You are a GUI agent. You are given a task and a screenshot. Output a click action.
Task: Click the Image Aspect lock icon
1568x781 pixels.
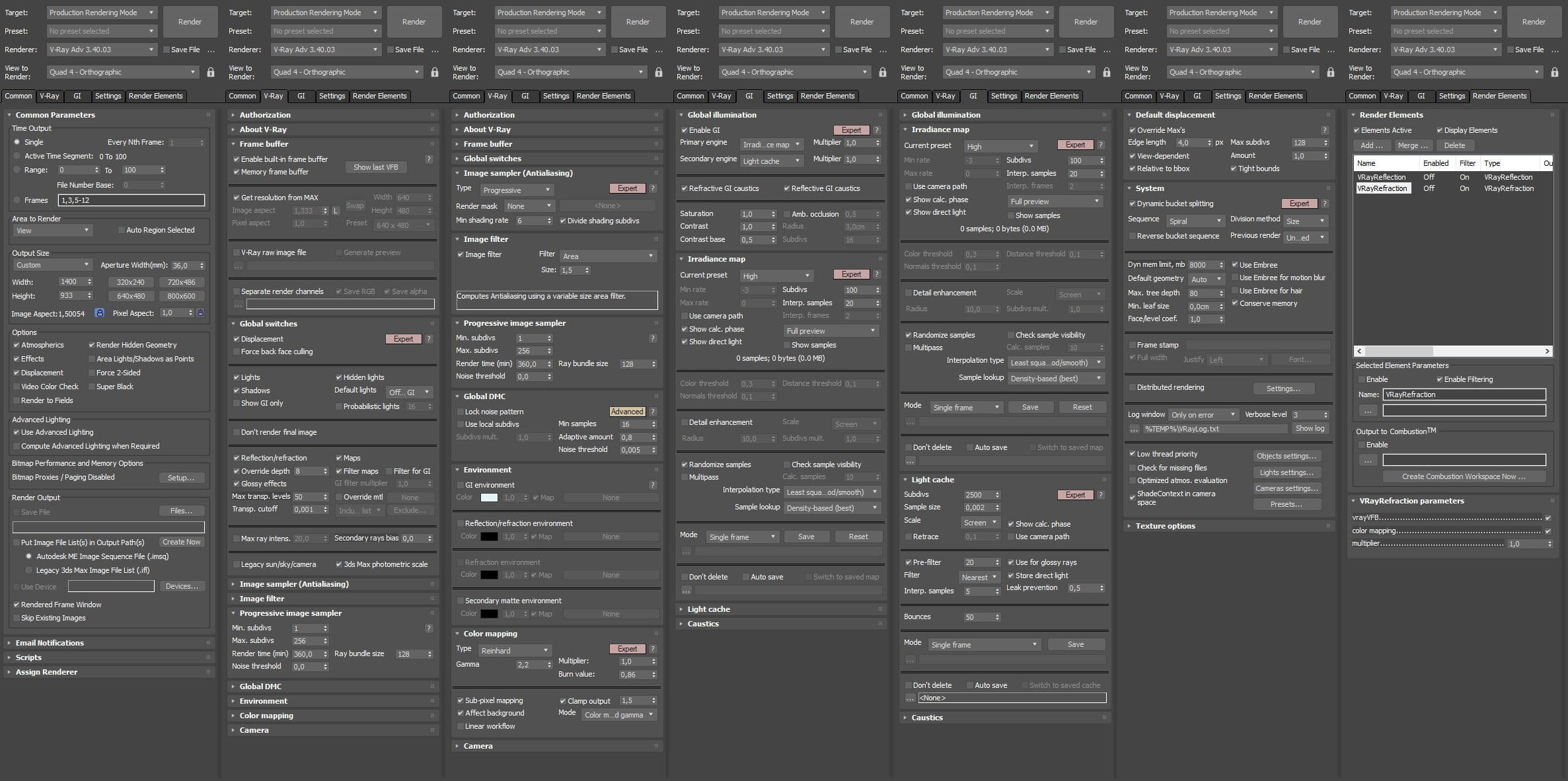tap(99, 313)
